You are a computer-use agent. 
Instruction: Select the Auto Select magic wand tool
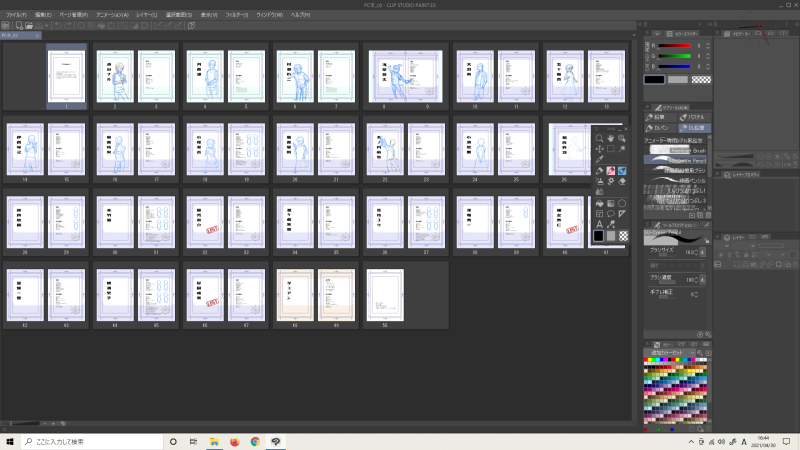click(x=622, y=149)
